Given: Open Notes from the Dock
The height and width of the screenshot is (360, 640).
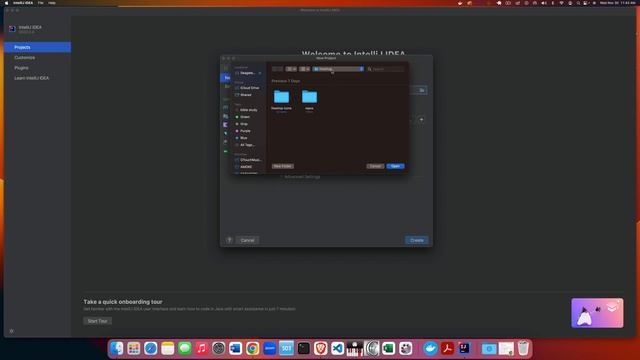Looking at the screenshot, I should pos(168,348).
